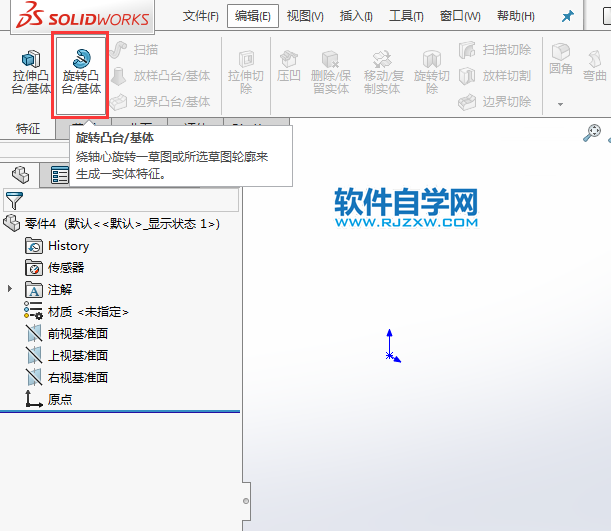Open the 窗口(W) menu
This screenshot has width=611, height=531.
pyautogui.click(x=460, y=16)
